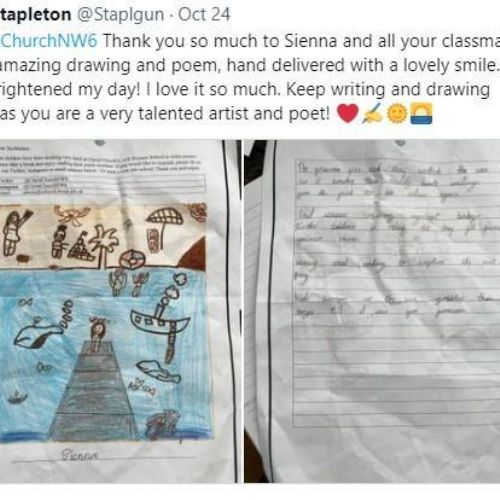Open the @Staplgun profile handle
Viewport: 500px width, 500px height.
click(x=121, y=15)
